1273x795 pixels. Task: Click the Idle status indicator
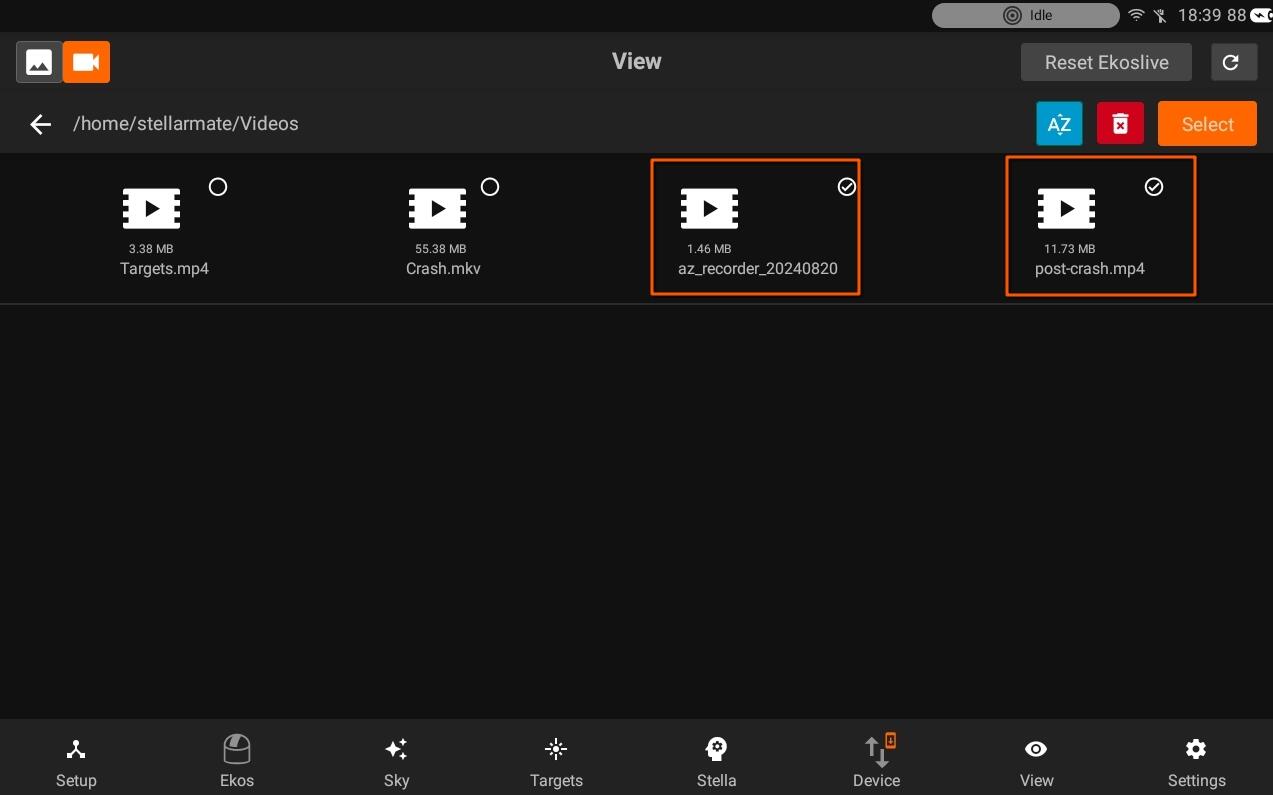1025,15
